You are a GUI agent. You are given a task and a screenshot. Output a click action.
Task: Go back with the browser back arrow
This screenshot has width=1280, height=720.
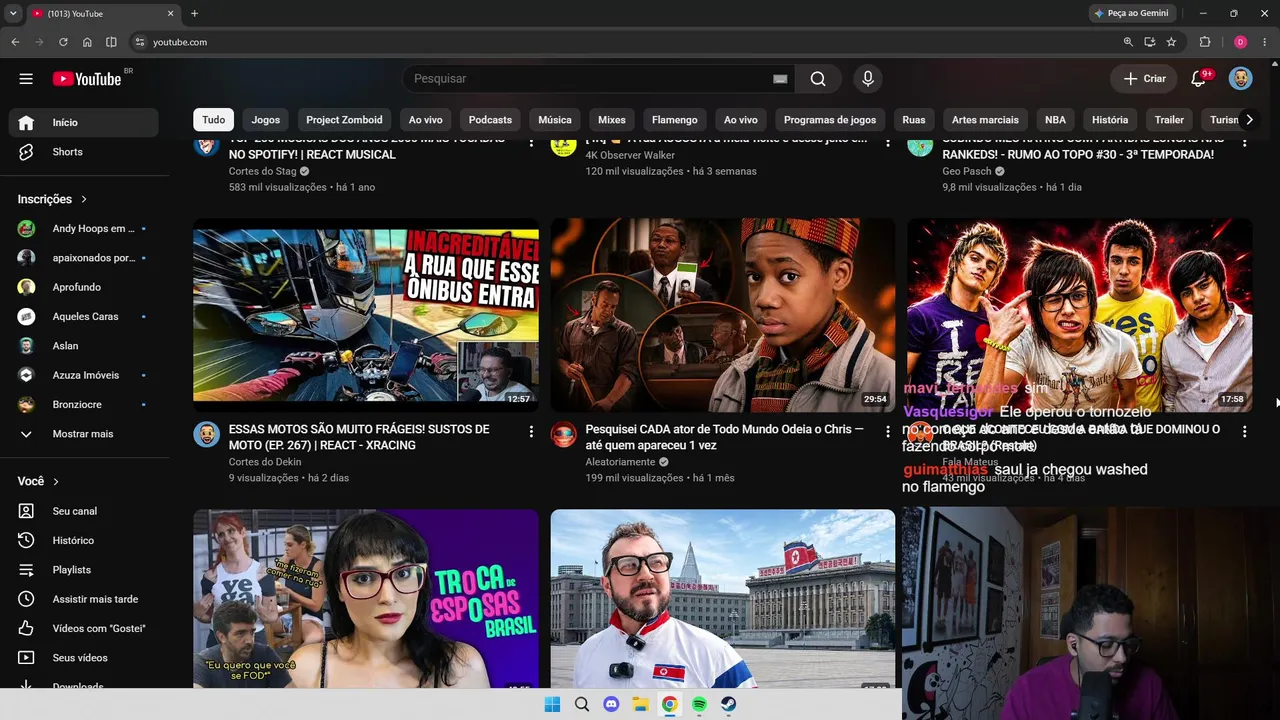[15, 42]
